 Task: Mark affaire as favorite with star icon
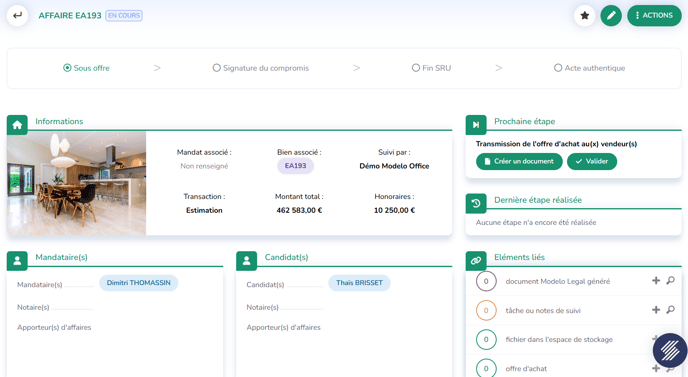pos(584,15)
